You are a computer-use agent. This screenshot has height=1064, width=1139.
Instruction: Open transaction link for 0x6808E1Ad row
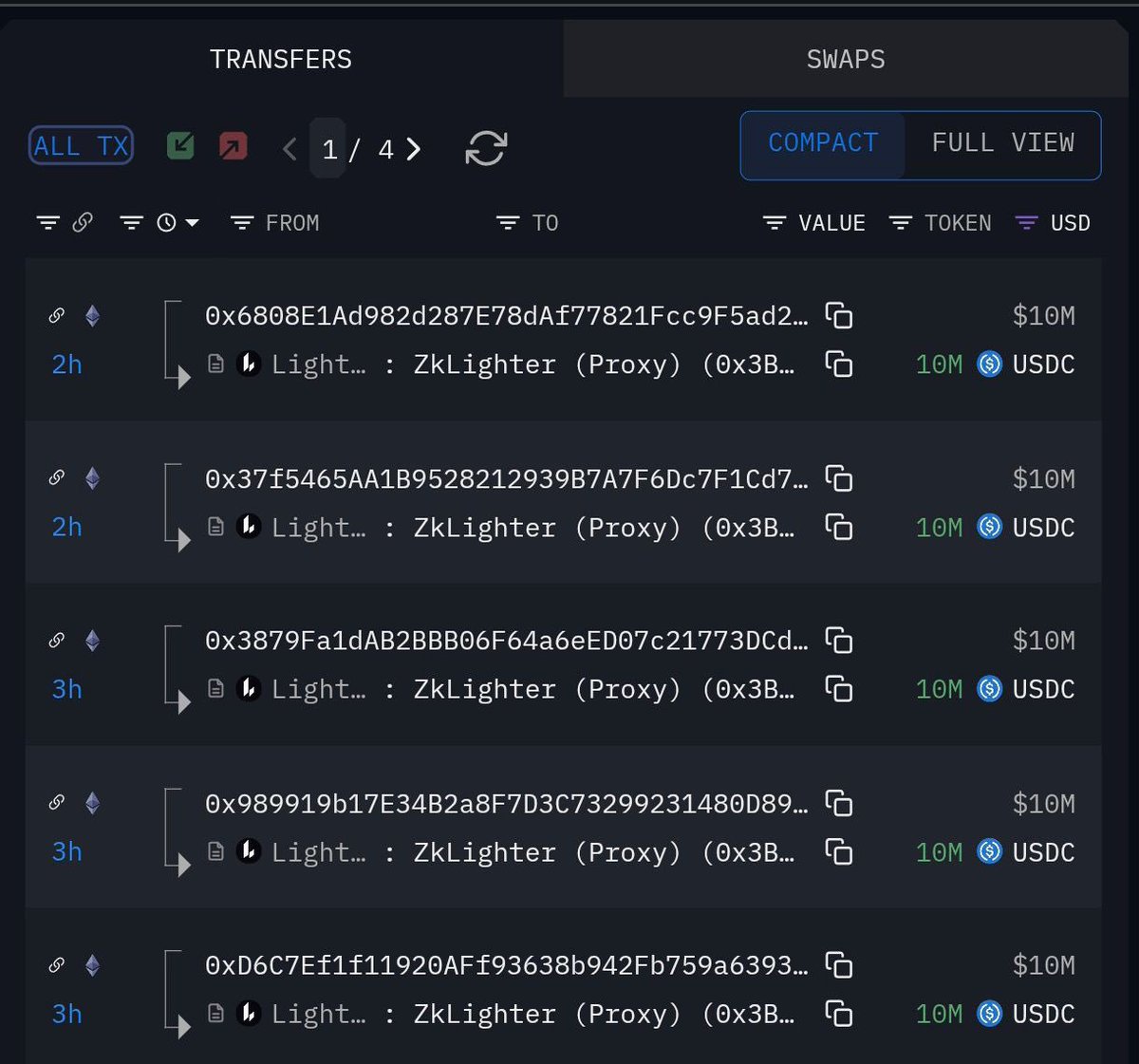(57, 315)
